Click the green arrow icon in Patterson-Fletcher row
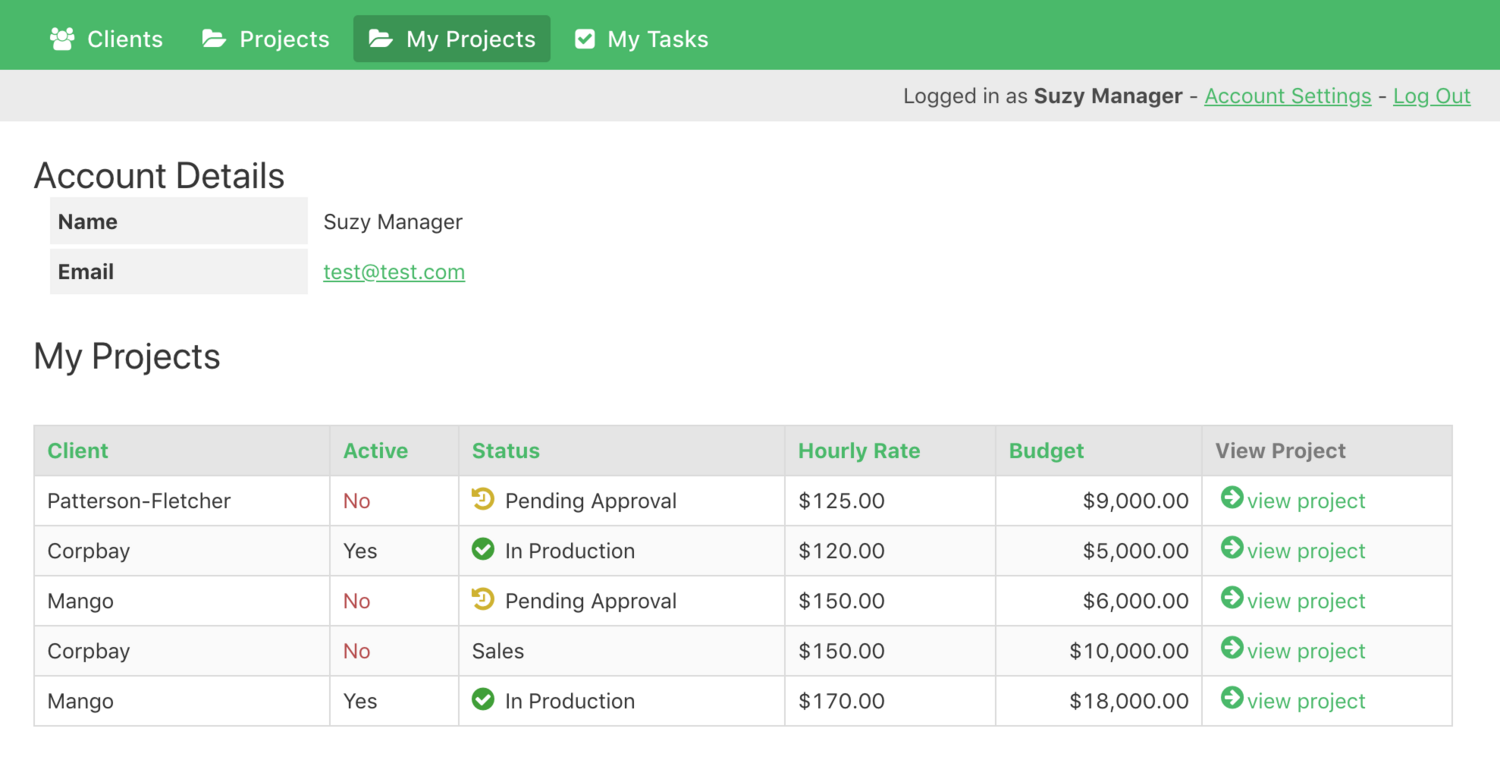 [x=1232, y=498]
